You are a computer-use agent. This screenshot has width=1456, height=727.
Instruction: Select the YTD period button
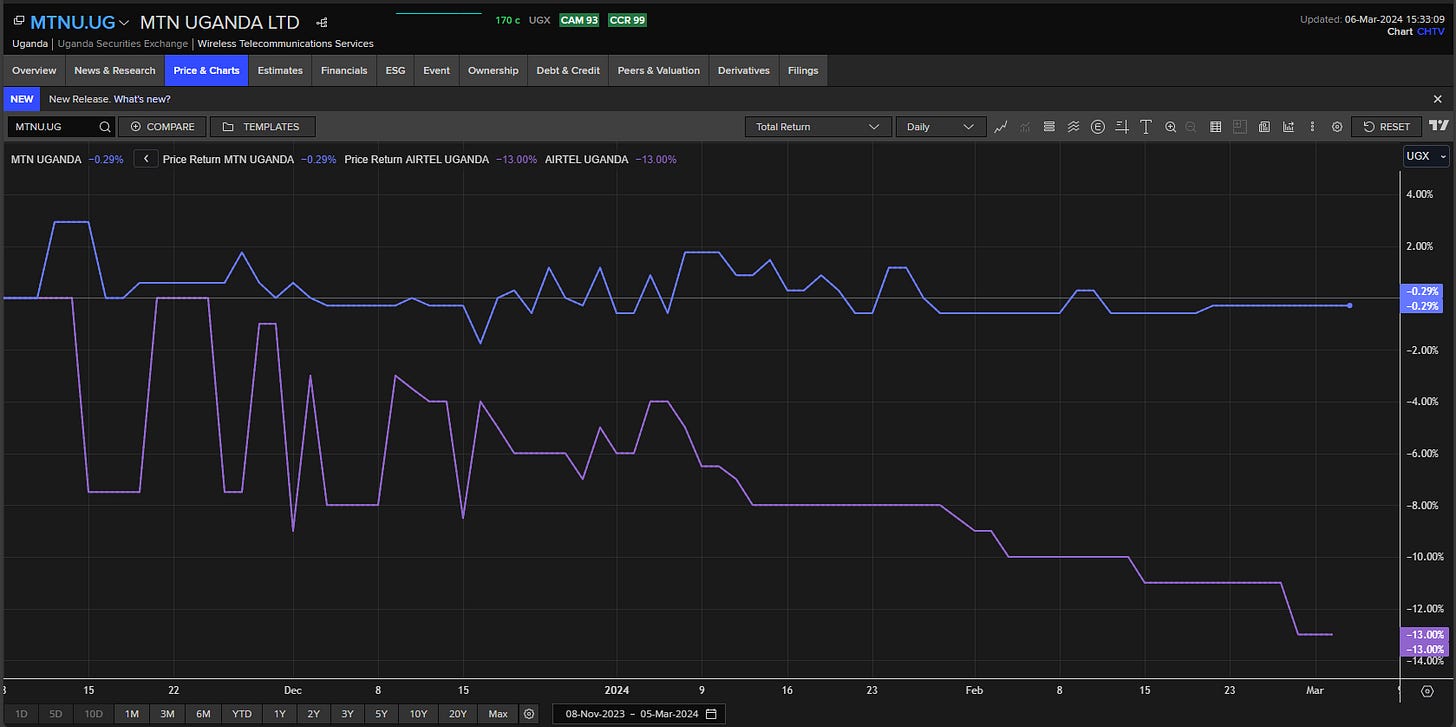coord(242,714)
